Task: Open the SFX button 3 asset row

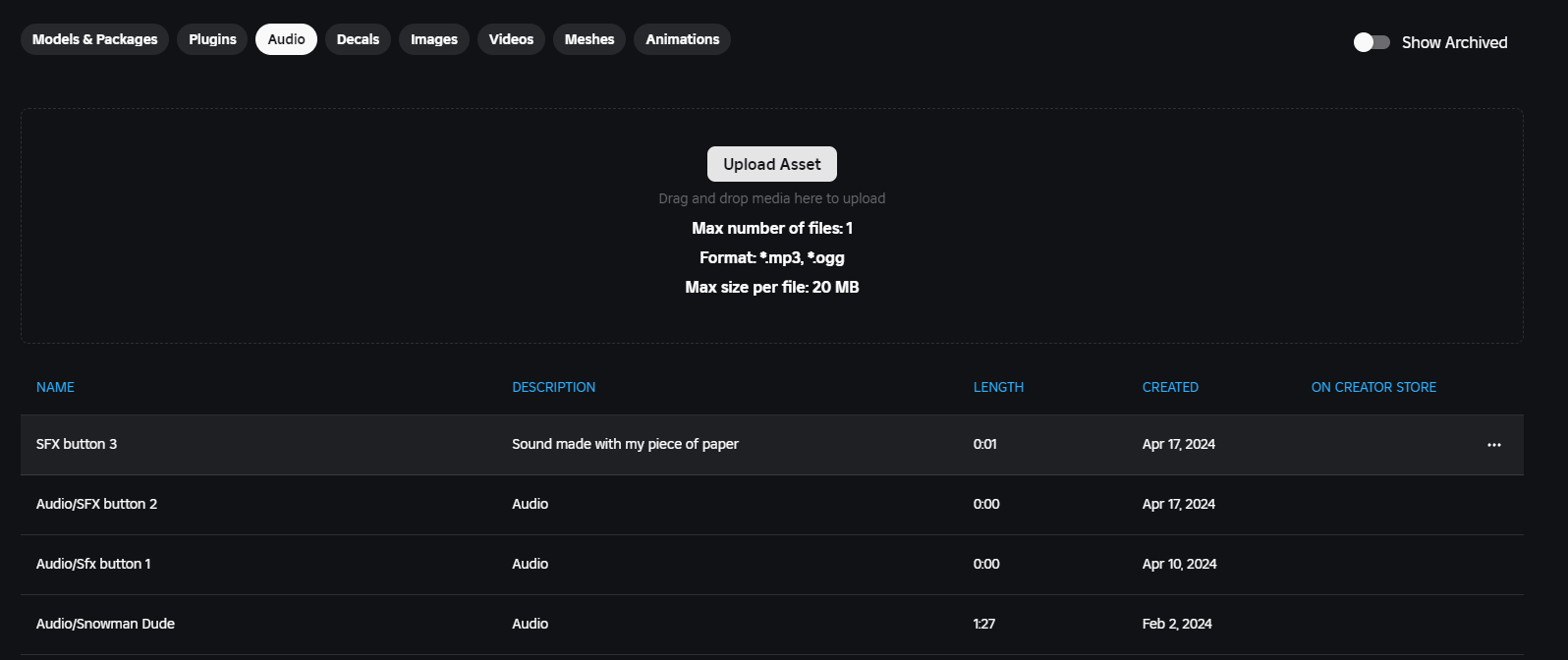Action: click(x=772, y=445)
